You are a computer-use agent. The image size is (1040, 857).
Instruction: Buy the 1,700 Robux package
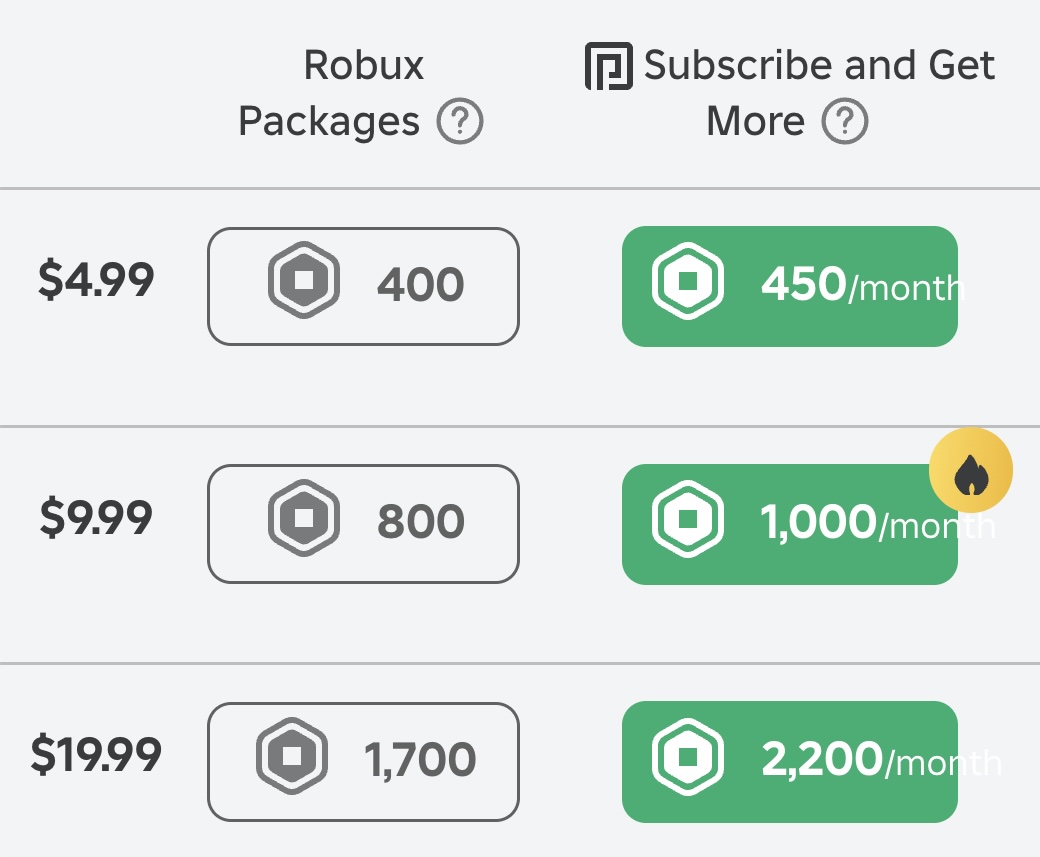pyautogui.click(x=363, y=761)
